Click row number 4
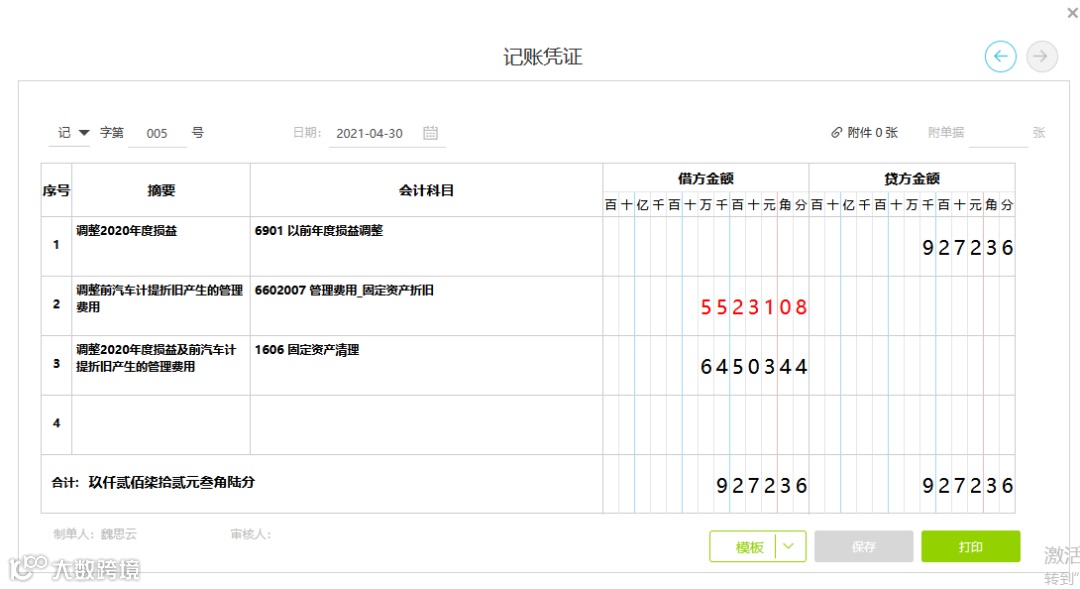1080x589 pixels. tap(56, 423)
